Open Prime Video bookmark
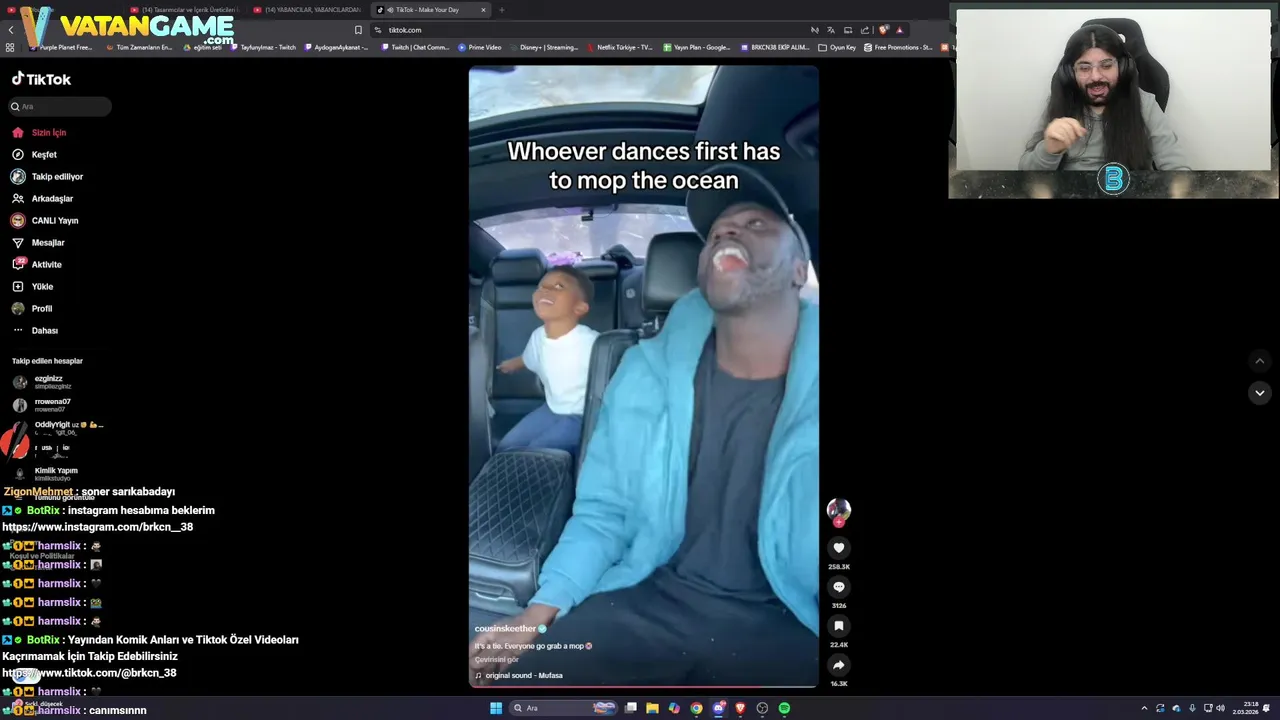This screenshot has width=1280, height=720. coord(480,47)
